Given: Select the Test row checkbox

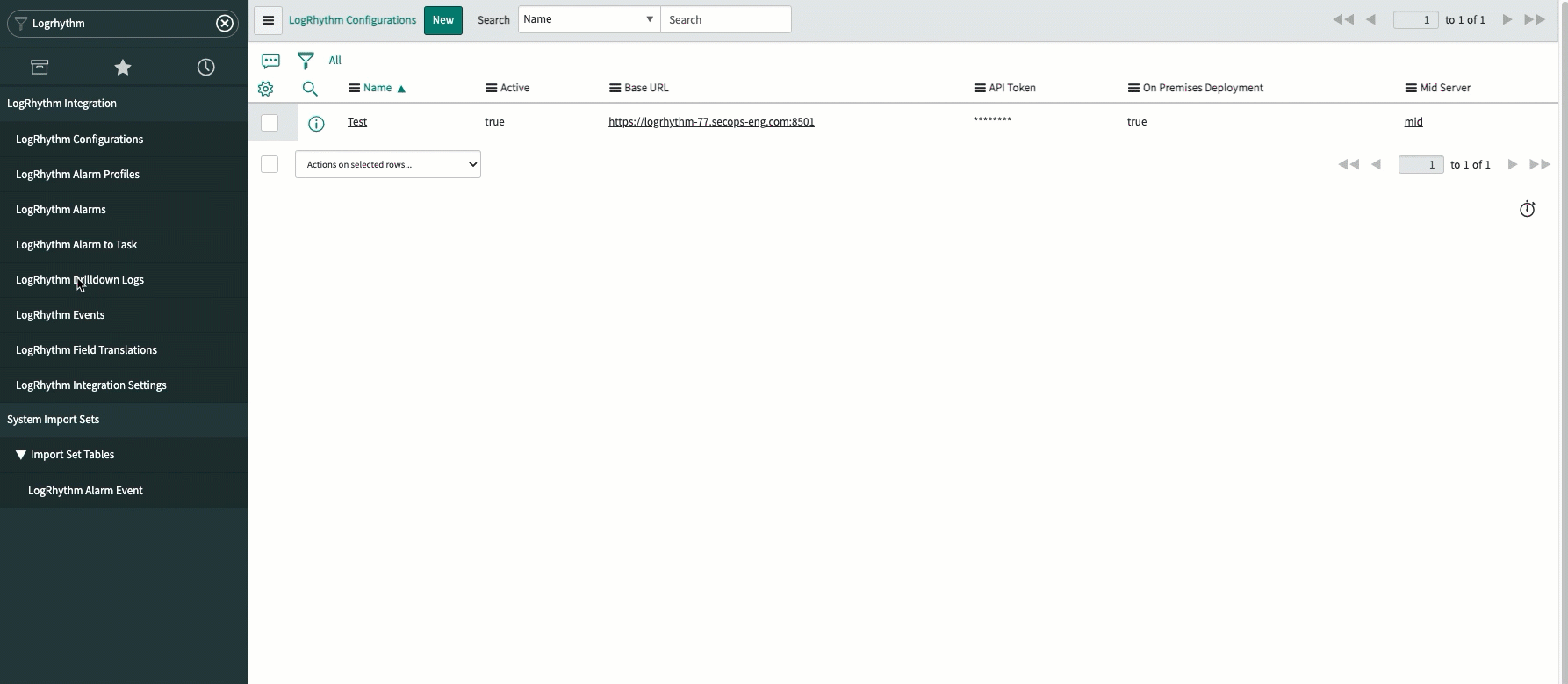Looking at the screenshot, I should (x=270, y=123).
